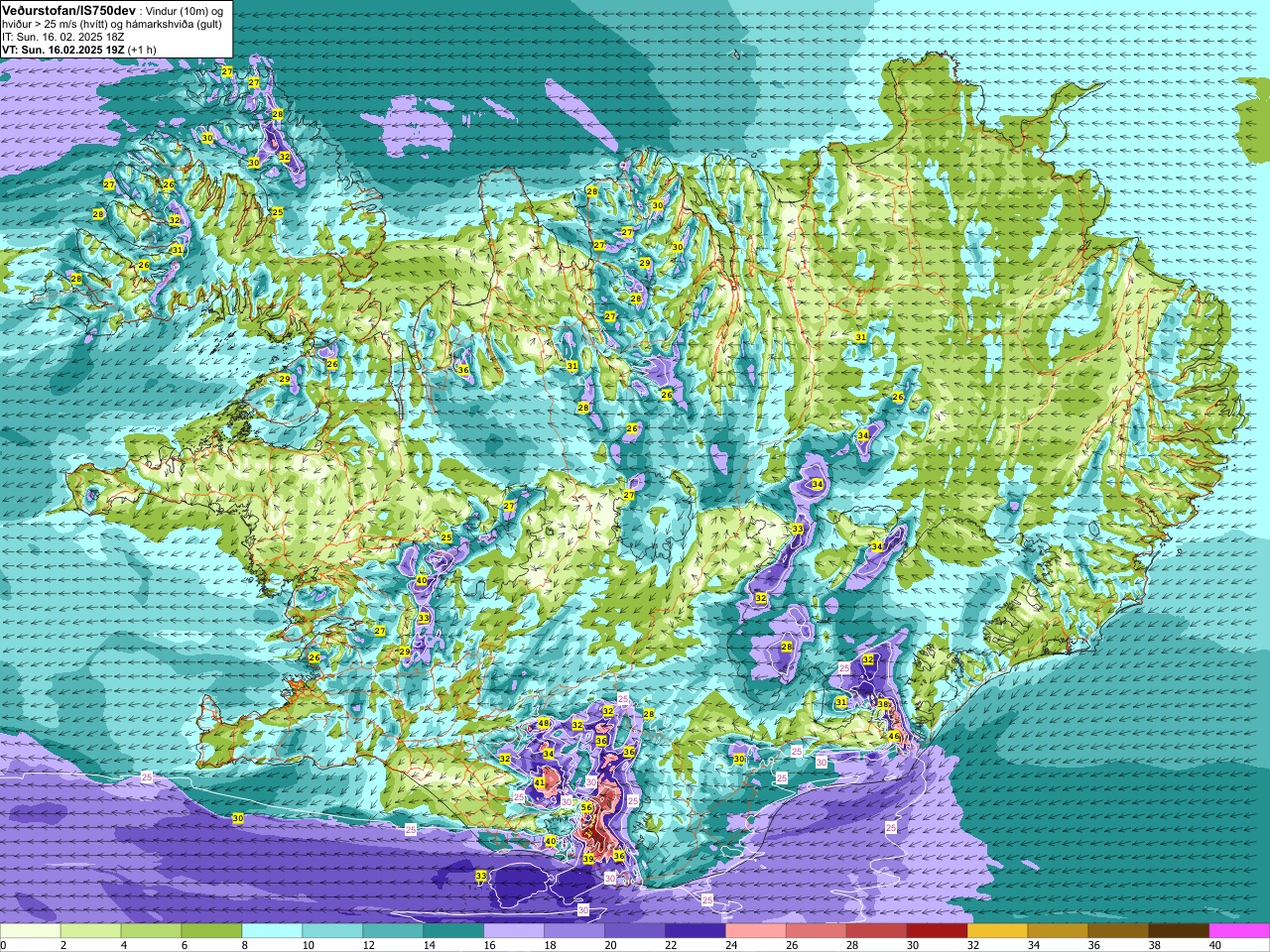Viewport: 1270px width, 952px height.
Task: Click the Veðurstofan/IS750dev title text
Action: (x=68, y=9)
